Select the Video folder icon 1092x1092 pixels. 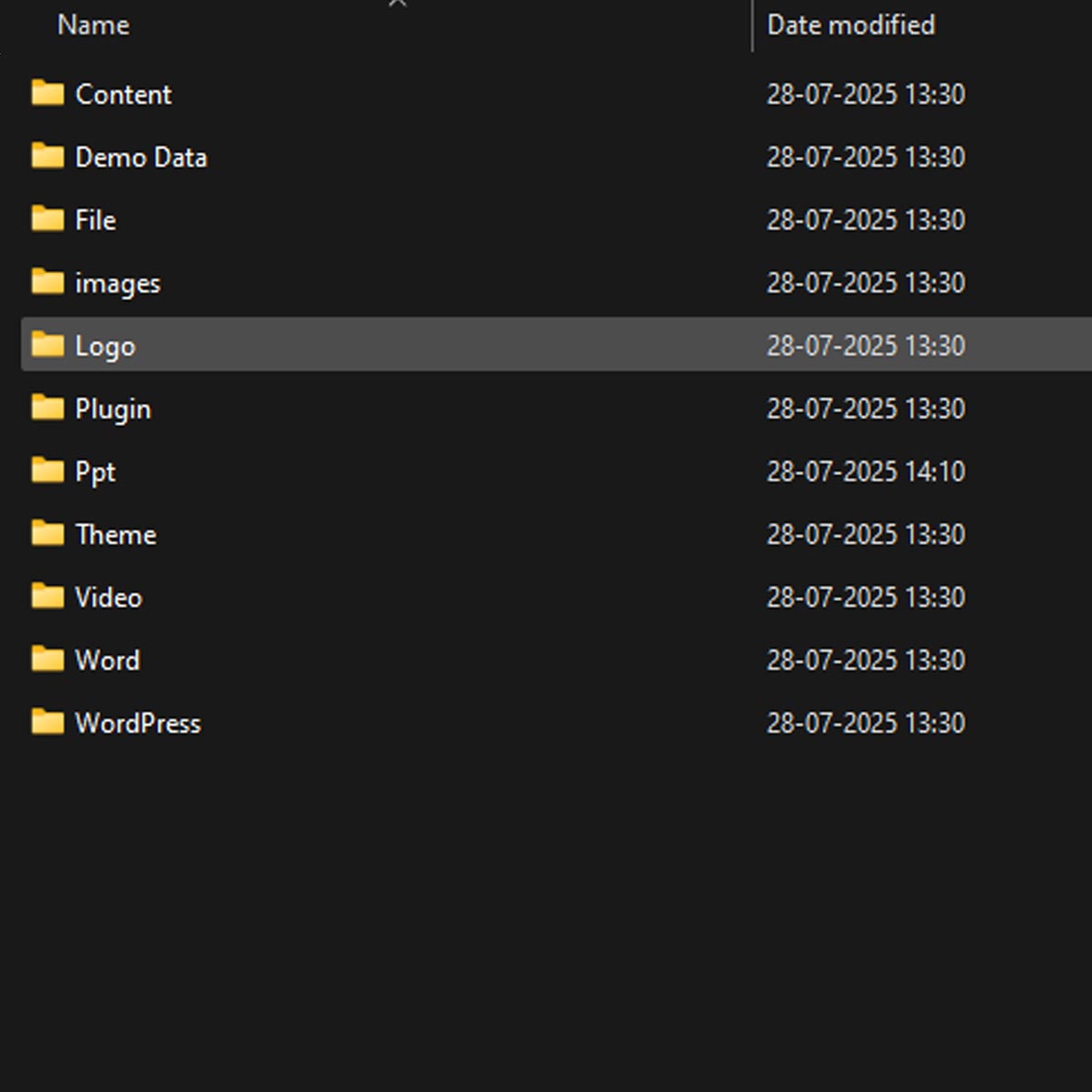[x=47, y=595]
